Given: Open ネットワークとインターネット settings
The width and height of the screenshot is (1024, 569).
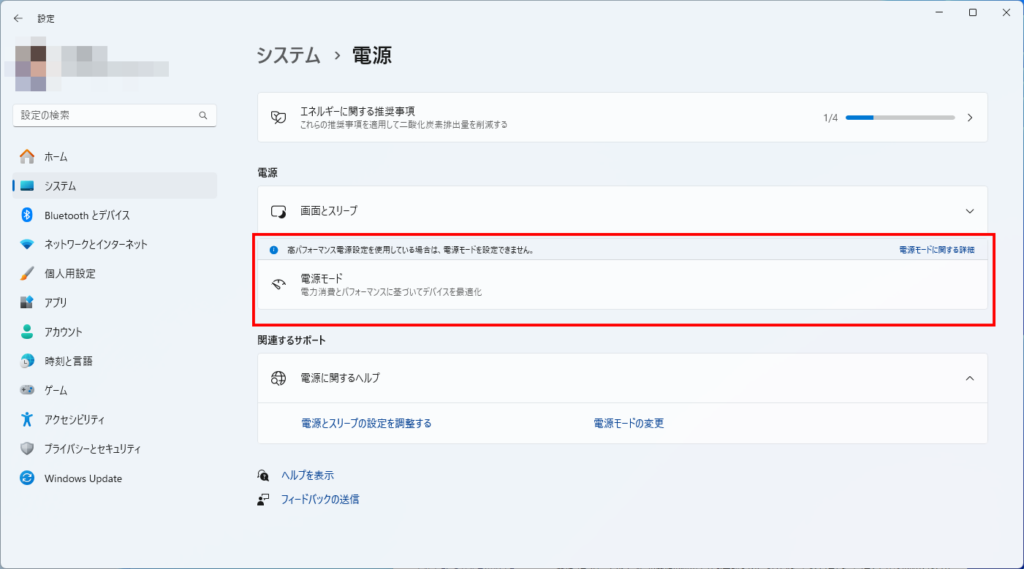Looking at the screenshot, I should point(115,244).
